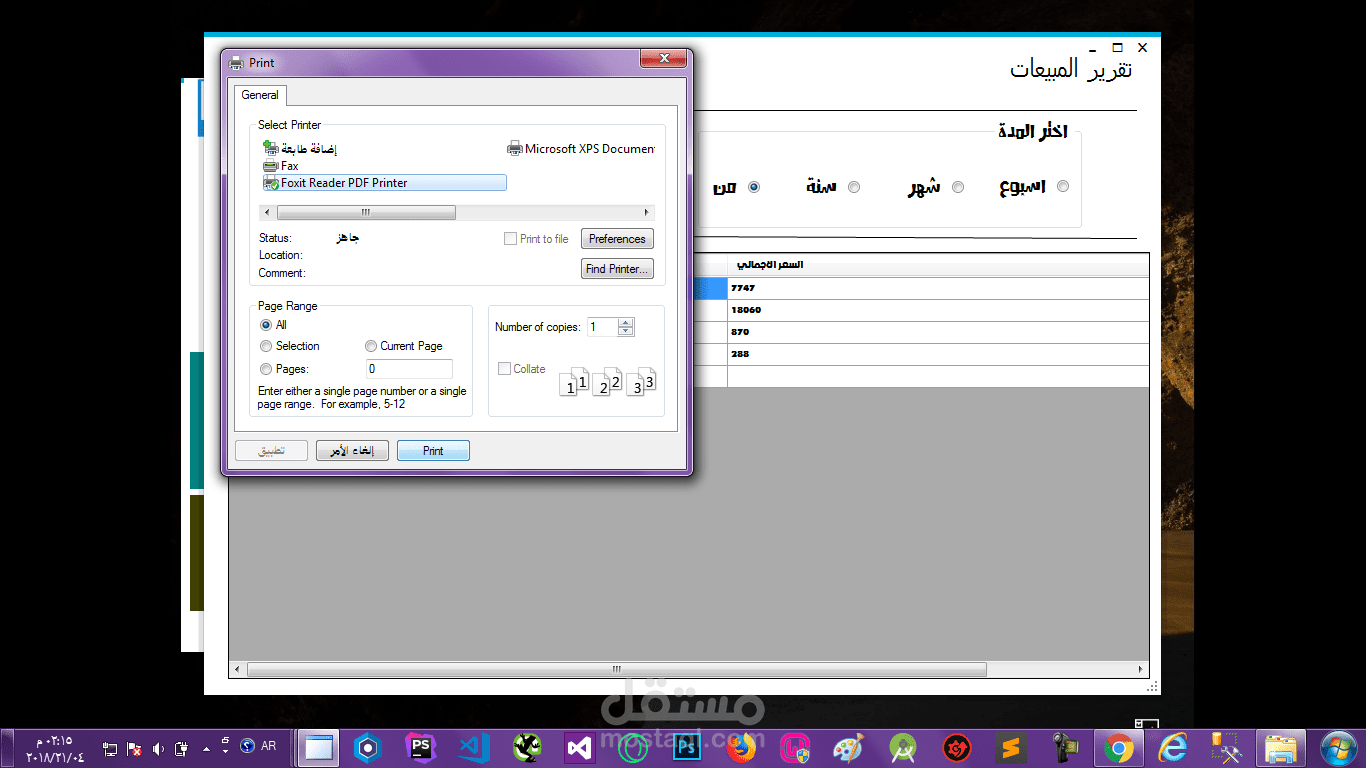Launch Internet Explorer from the taskbar
The image size is (1366, 768).
1171,748
